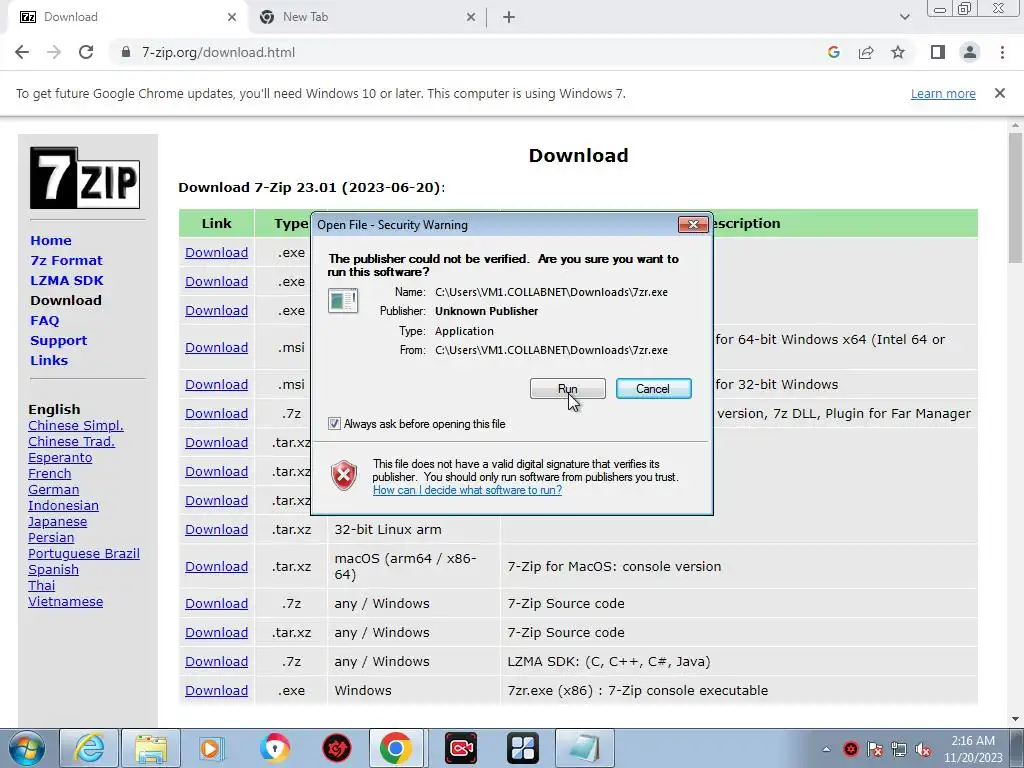
Task: Open Chrome side panel icon
Action: pyautogui.click(x=938, y=52)
